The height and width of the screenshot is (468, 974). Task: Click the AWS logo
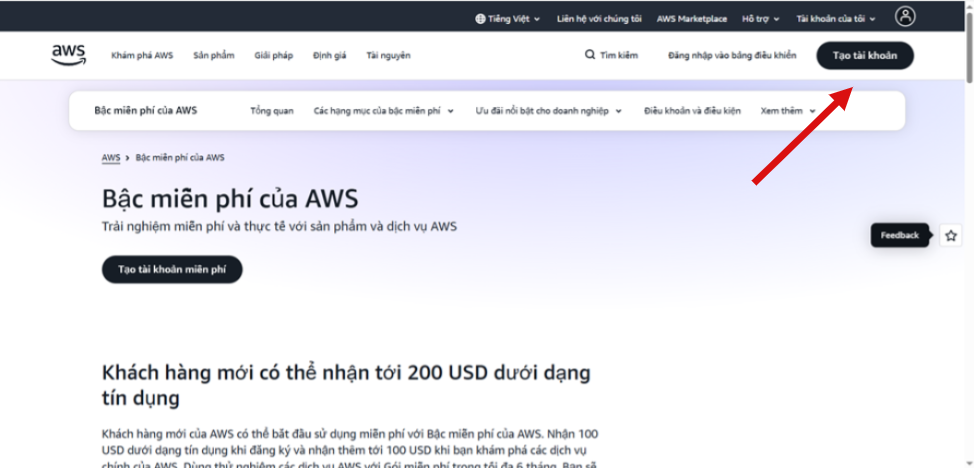[x=68, y=55]
